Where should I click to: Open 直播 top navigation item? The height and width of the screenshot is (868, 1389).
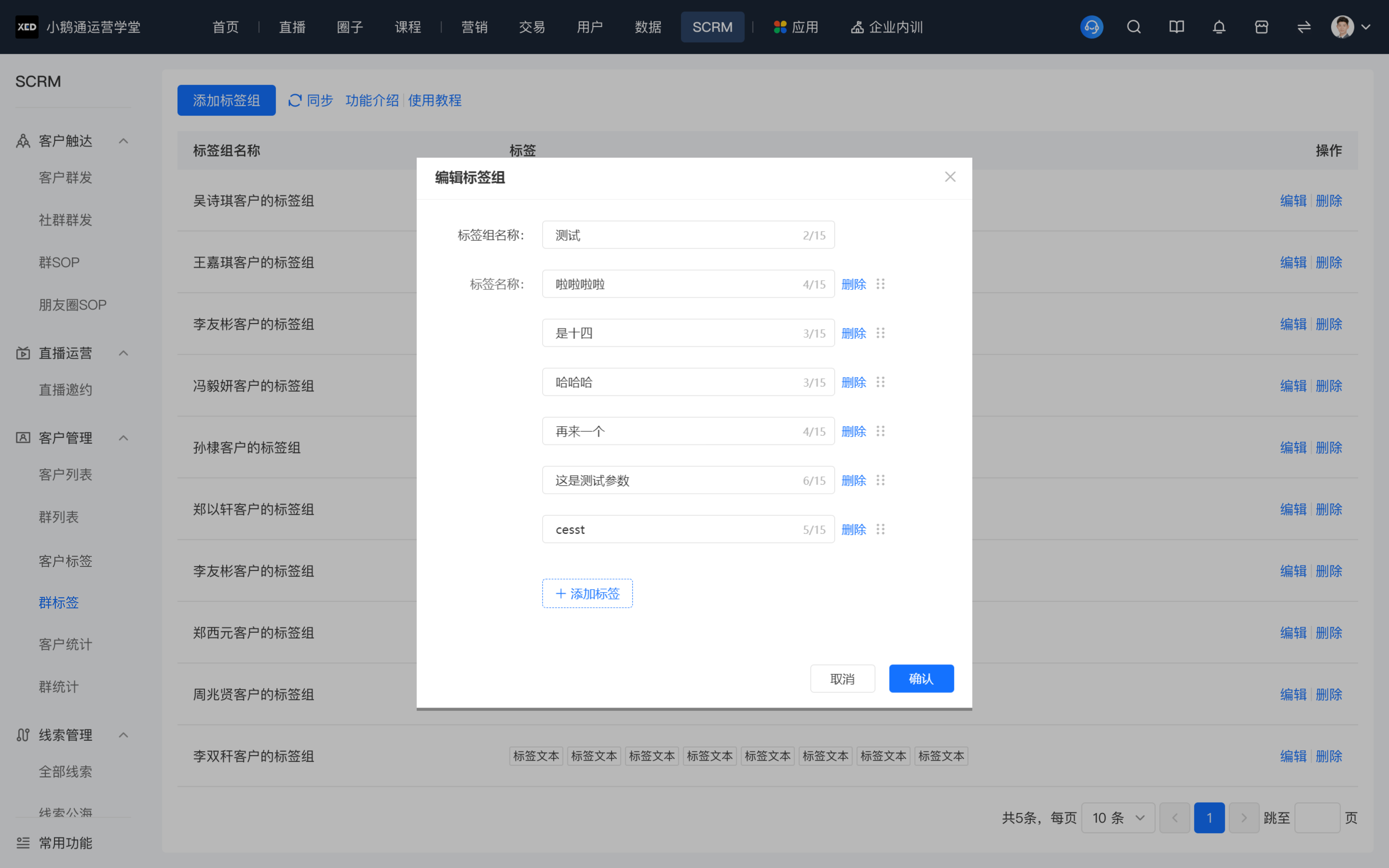pos(292,27)
